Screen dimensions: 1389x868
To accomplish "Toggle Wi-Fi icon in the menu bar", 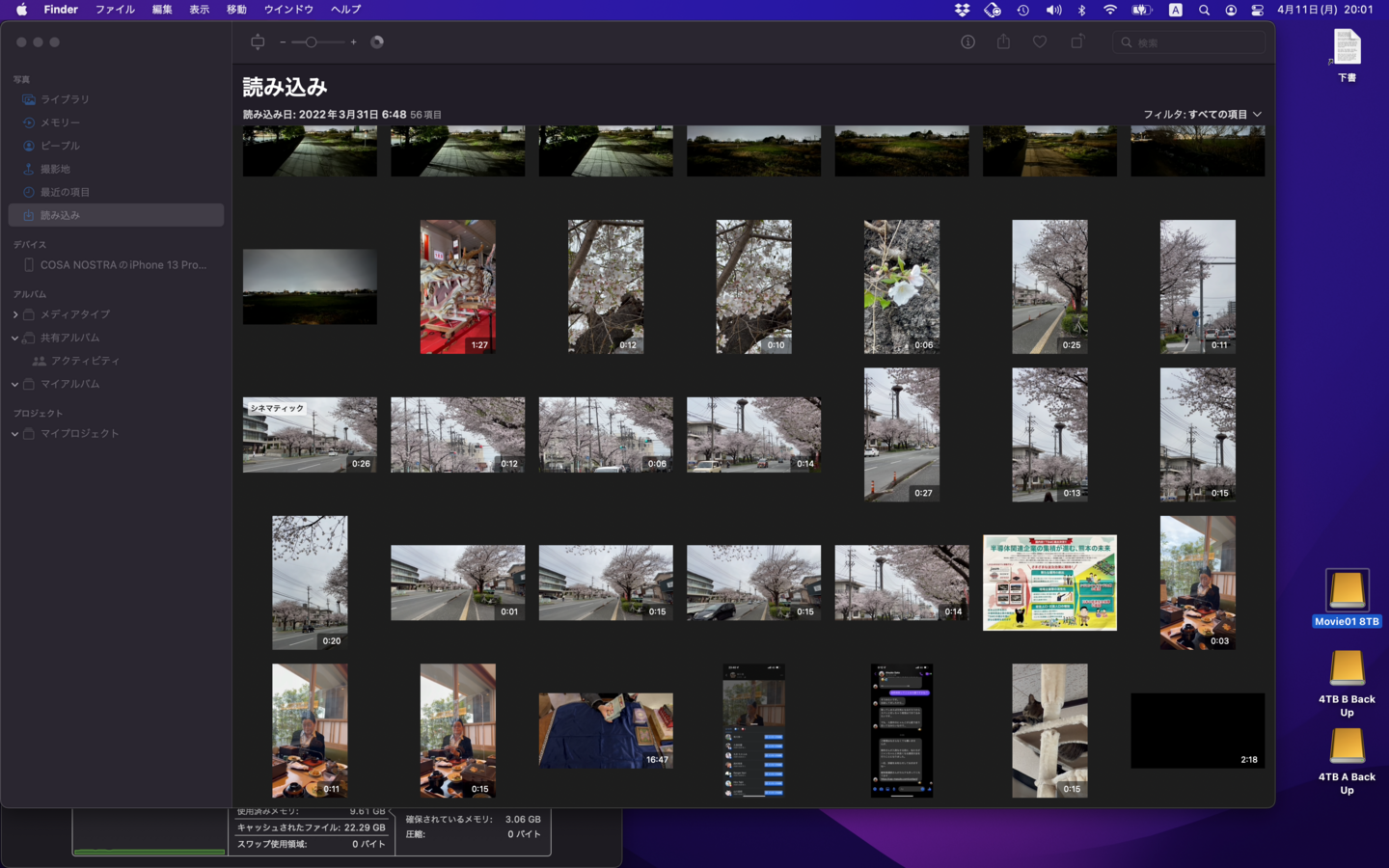I will (x=1110, y=10).
